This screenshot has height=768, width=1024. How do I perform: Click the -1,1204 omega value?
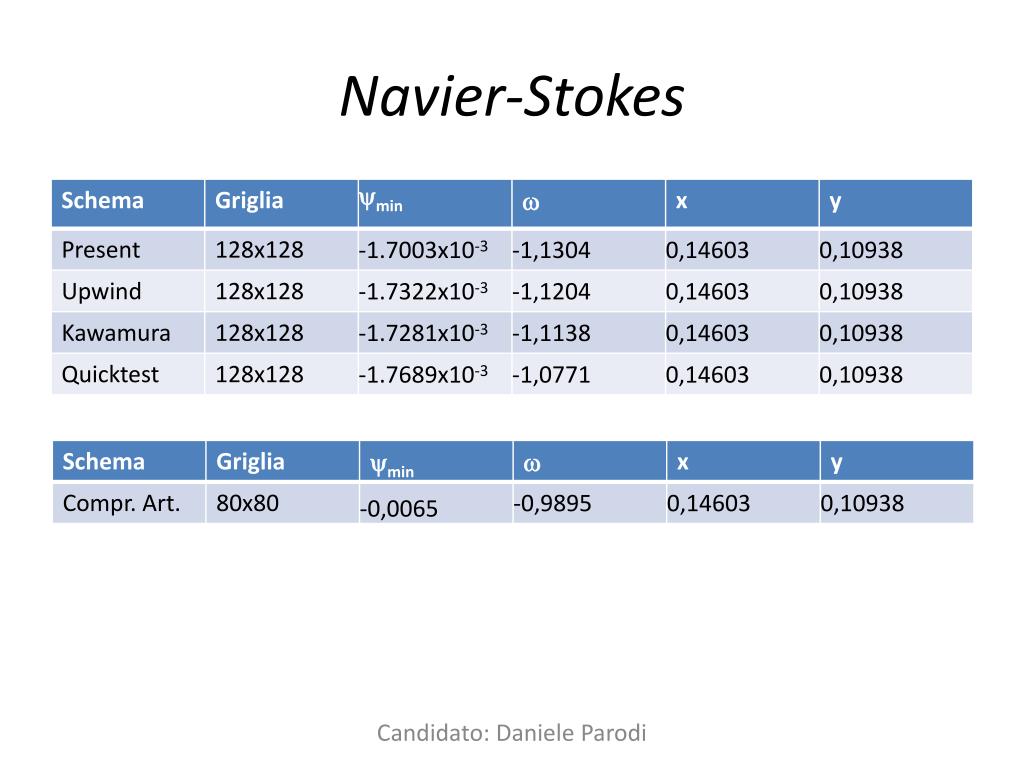[x=551, y=291]
